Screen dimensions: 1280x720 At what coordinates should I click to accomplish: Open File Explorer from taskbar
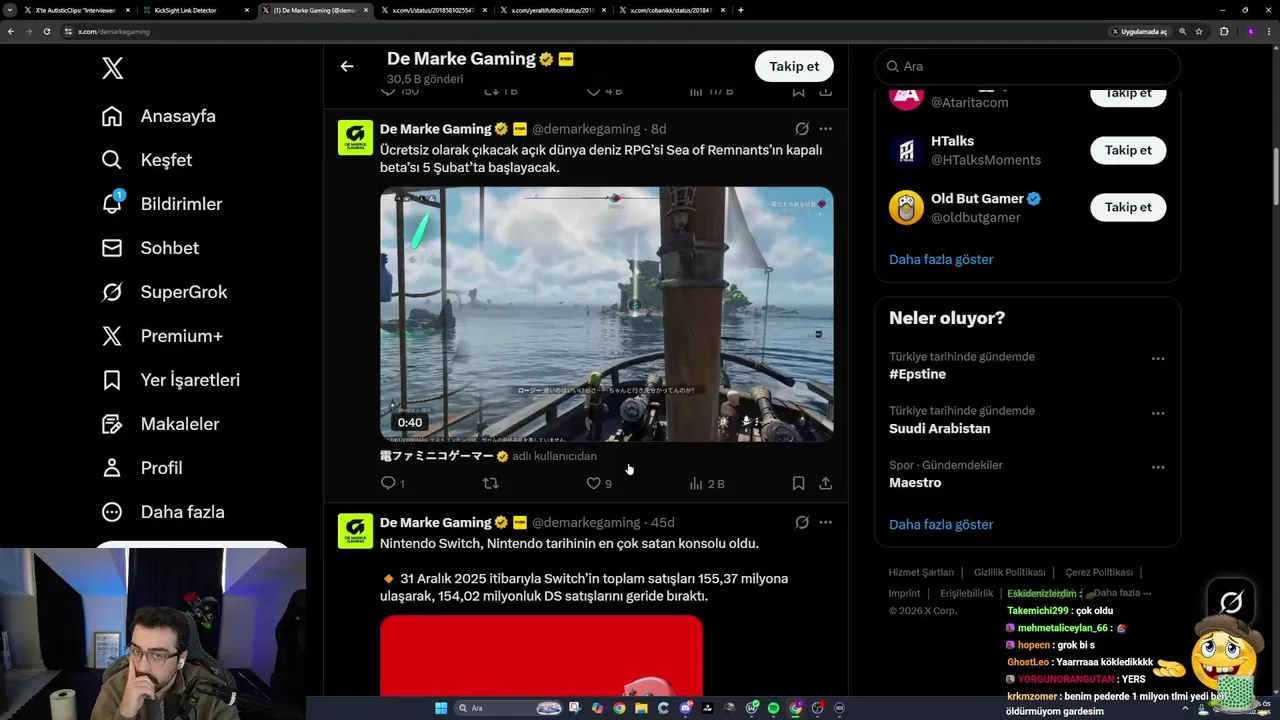tap(641, 708)
